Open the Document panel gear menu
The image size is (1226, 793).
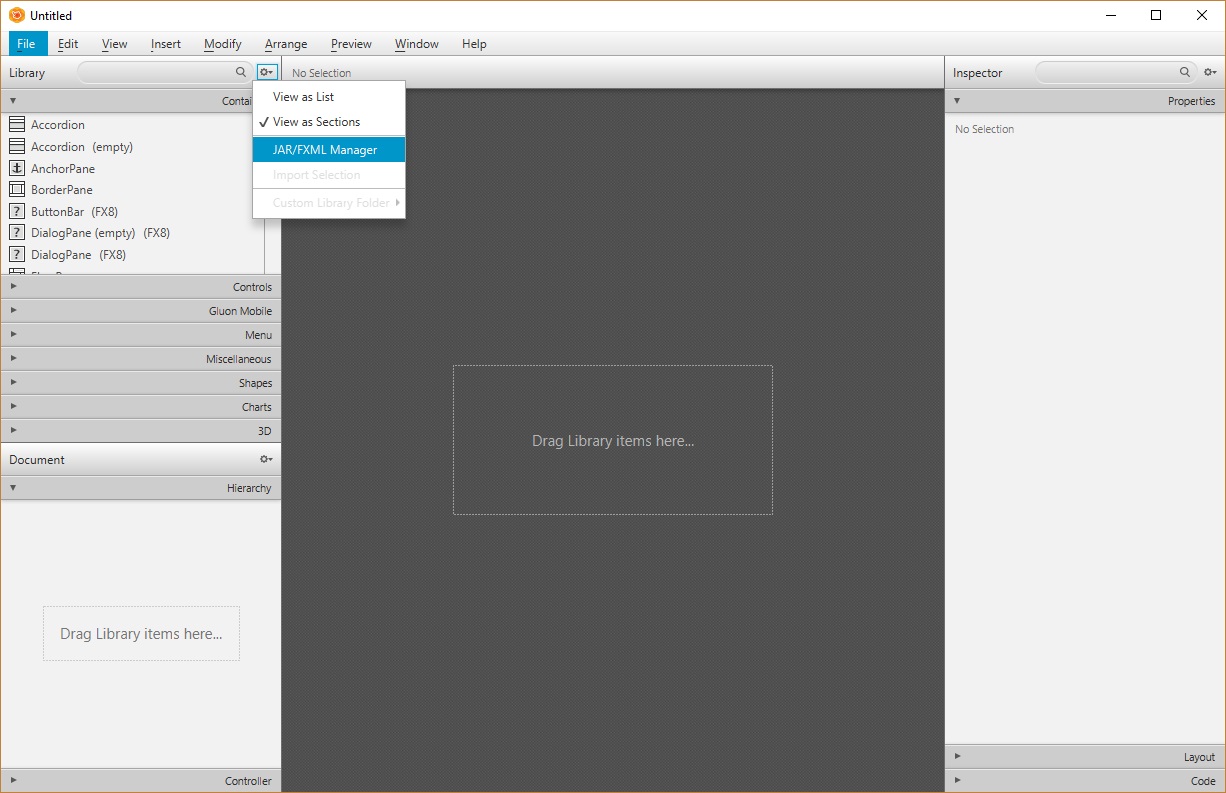(266, 459)
